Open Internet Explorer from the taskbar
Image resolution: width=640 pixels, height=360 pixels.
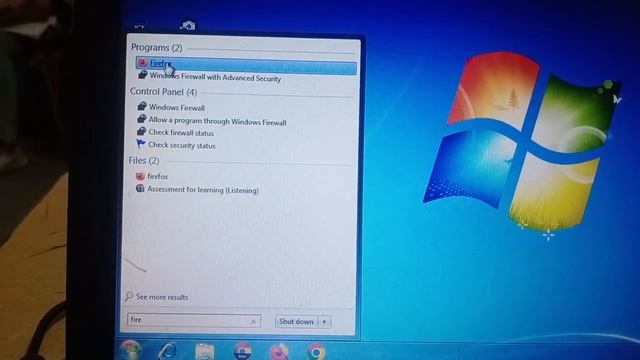pyautogui.click(x=168, y=351)
